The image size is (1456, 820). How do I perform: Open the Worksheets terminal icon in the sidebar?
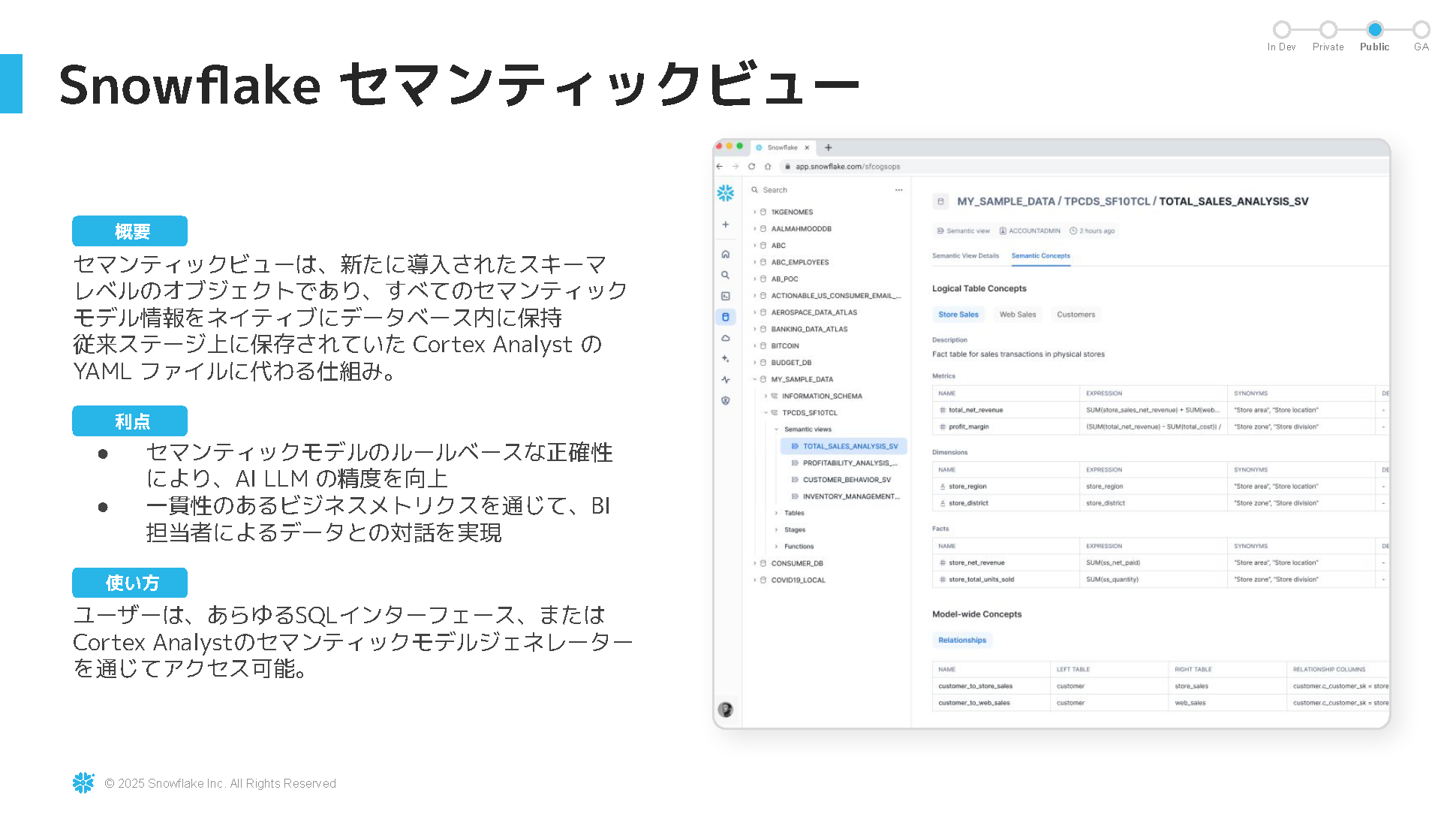click(x=725, y=296)
